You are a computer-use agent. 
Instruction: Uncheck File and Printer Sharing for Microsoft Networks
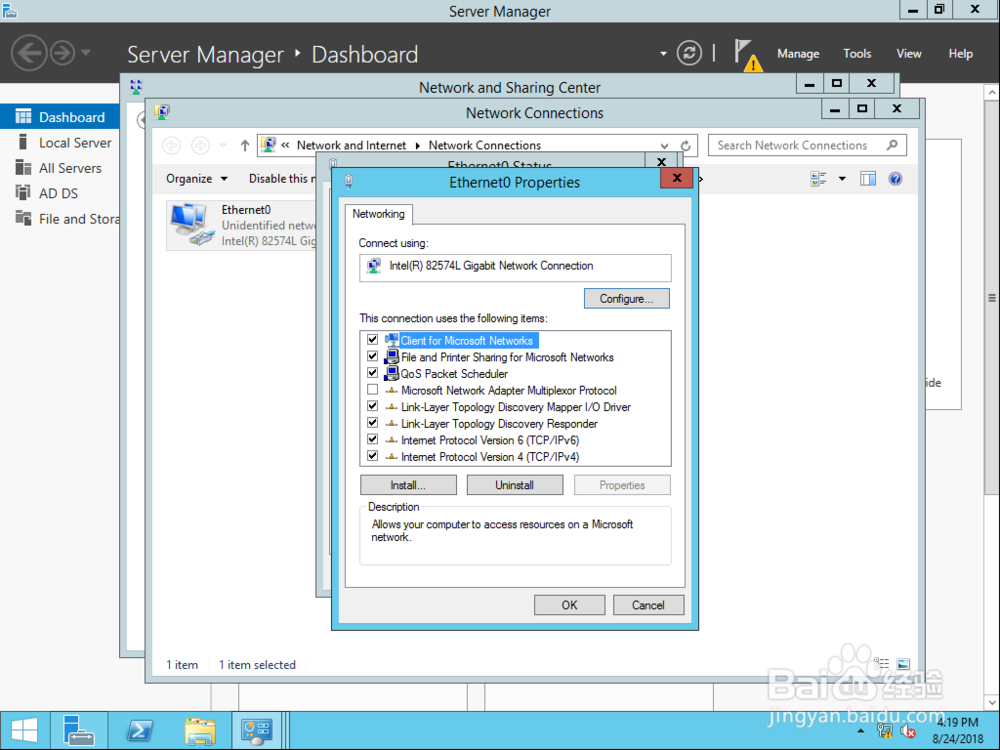coord(372,357)
